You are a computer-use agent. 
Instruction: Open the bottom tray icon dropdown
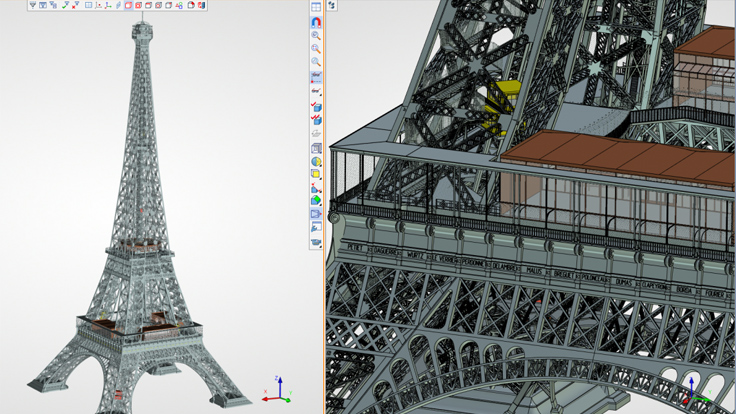pyautogui.click(x=316, y=242)
